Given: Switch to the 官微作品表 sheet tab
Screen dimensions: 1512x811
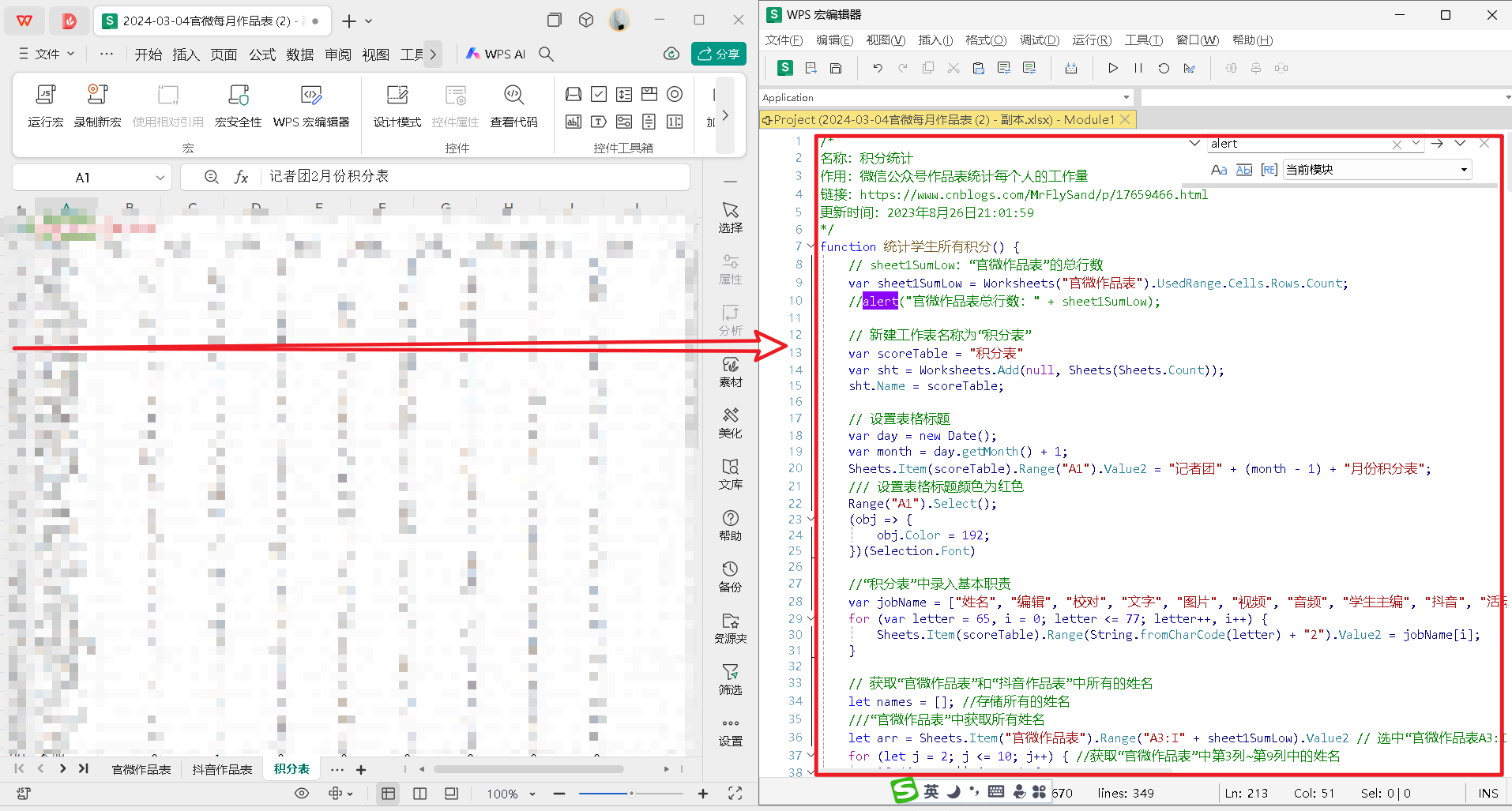Looking at the screenshot, I should [141, 769].
